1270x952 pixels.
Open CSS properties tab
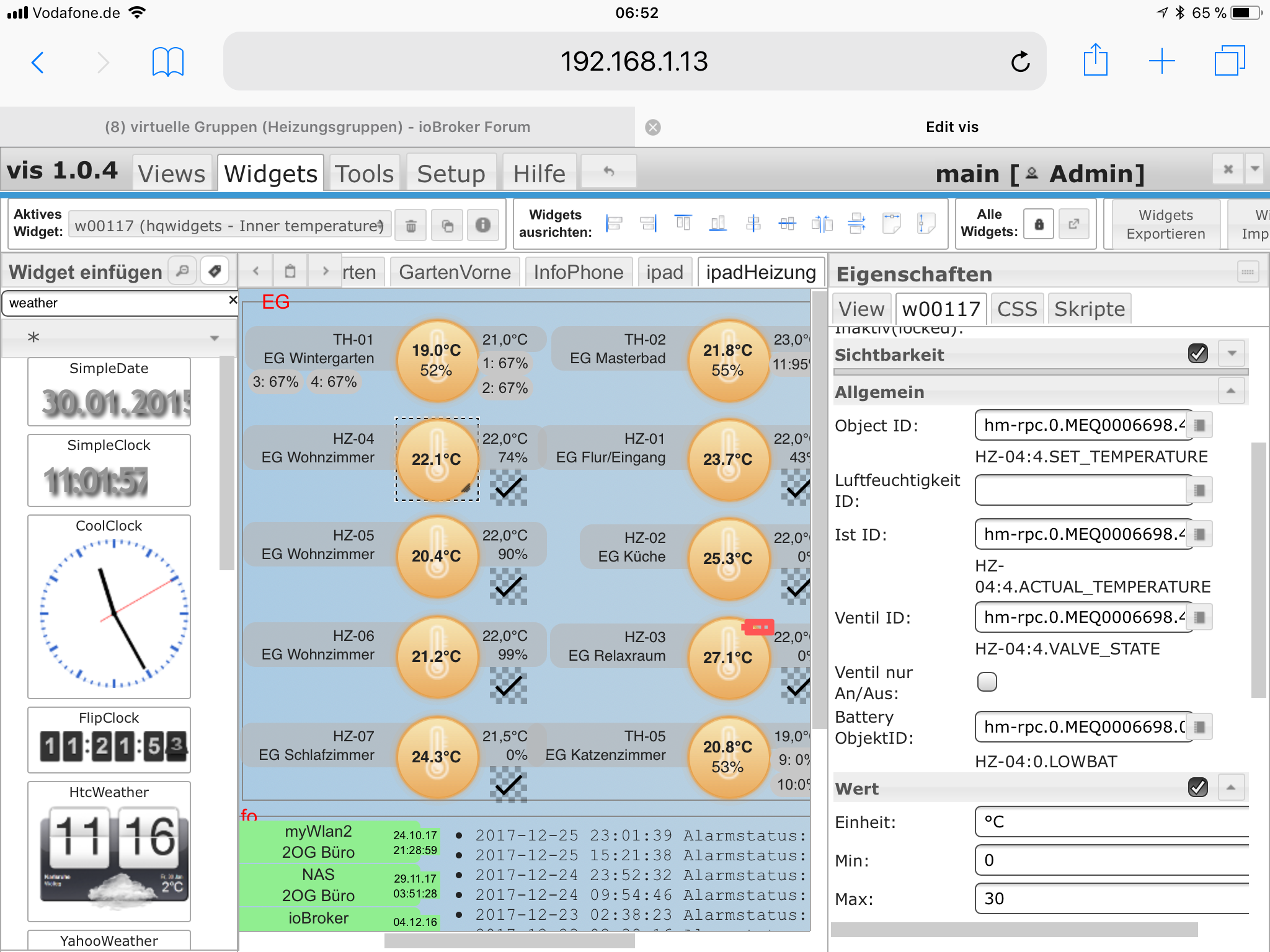pos(1017,309)
